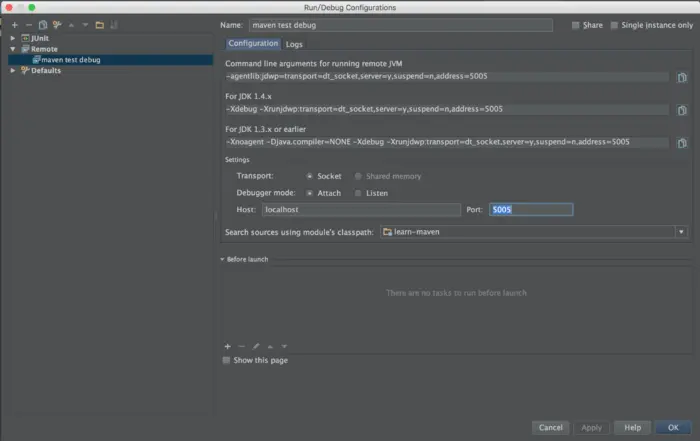Screen dimensions: 700x441
Task: Copy the remote JVM command line arguments
Action: click(x=682, y=78)
